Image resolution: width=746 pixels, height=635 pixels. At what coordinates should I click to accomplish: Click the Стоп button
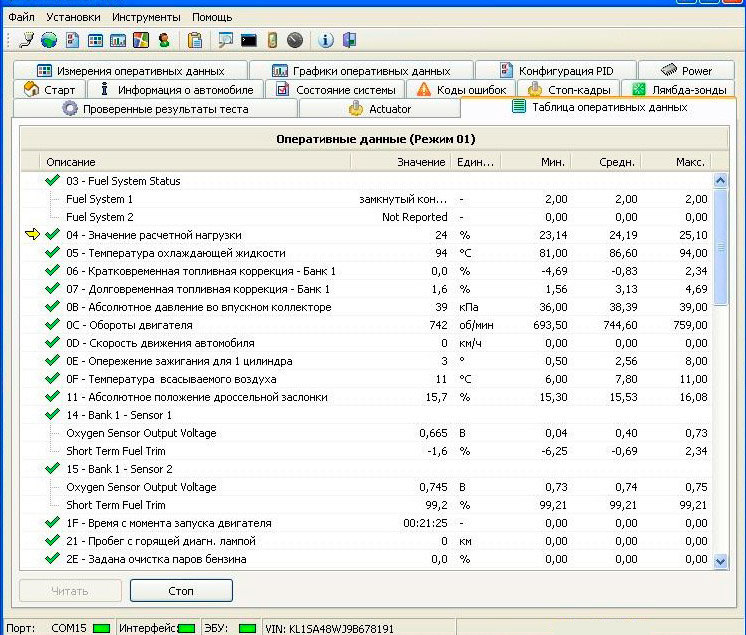click(x=181, y=591)
